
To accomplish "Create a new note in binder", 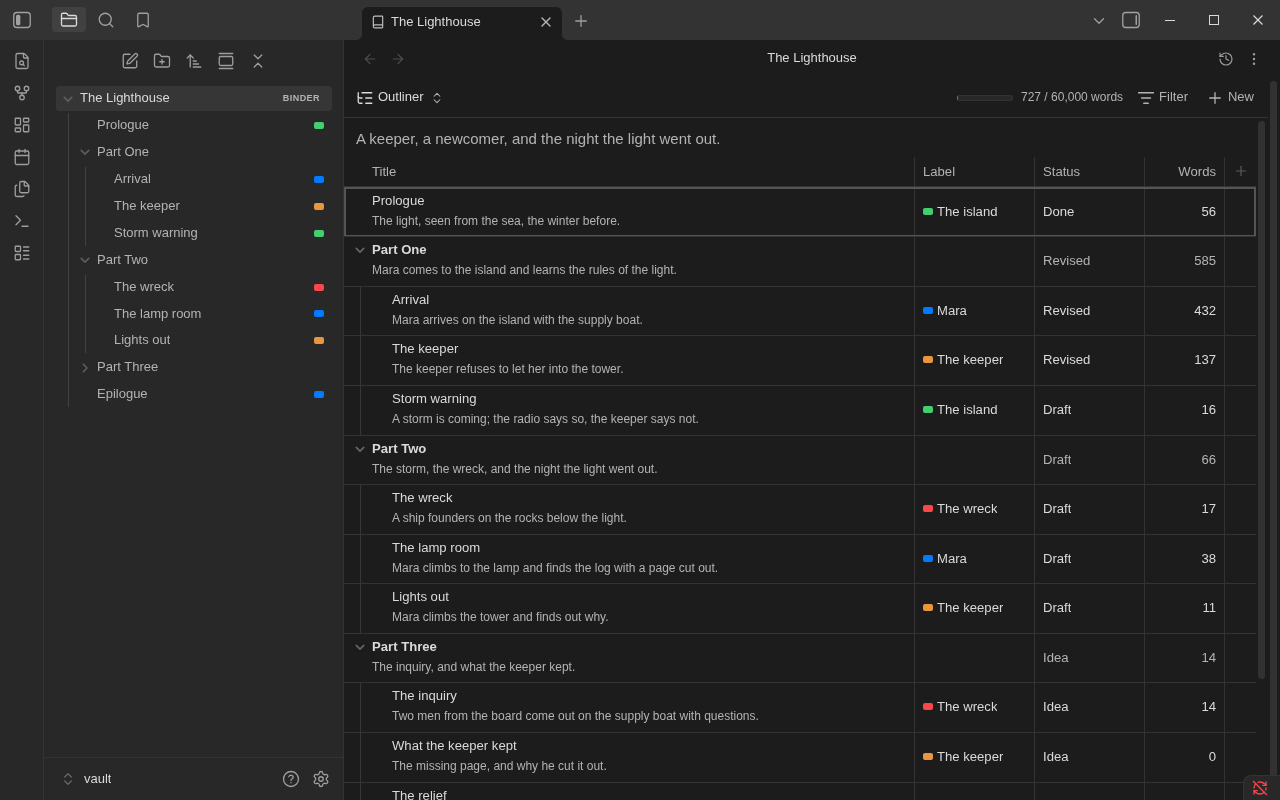I will pyautogui.click(x=130, y=61).
